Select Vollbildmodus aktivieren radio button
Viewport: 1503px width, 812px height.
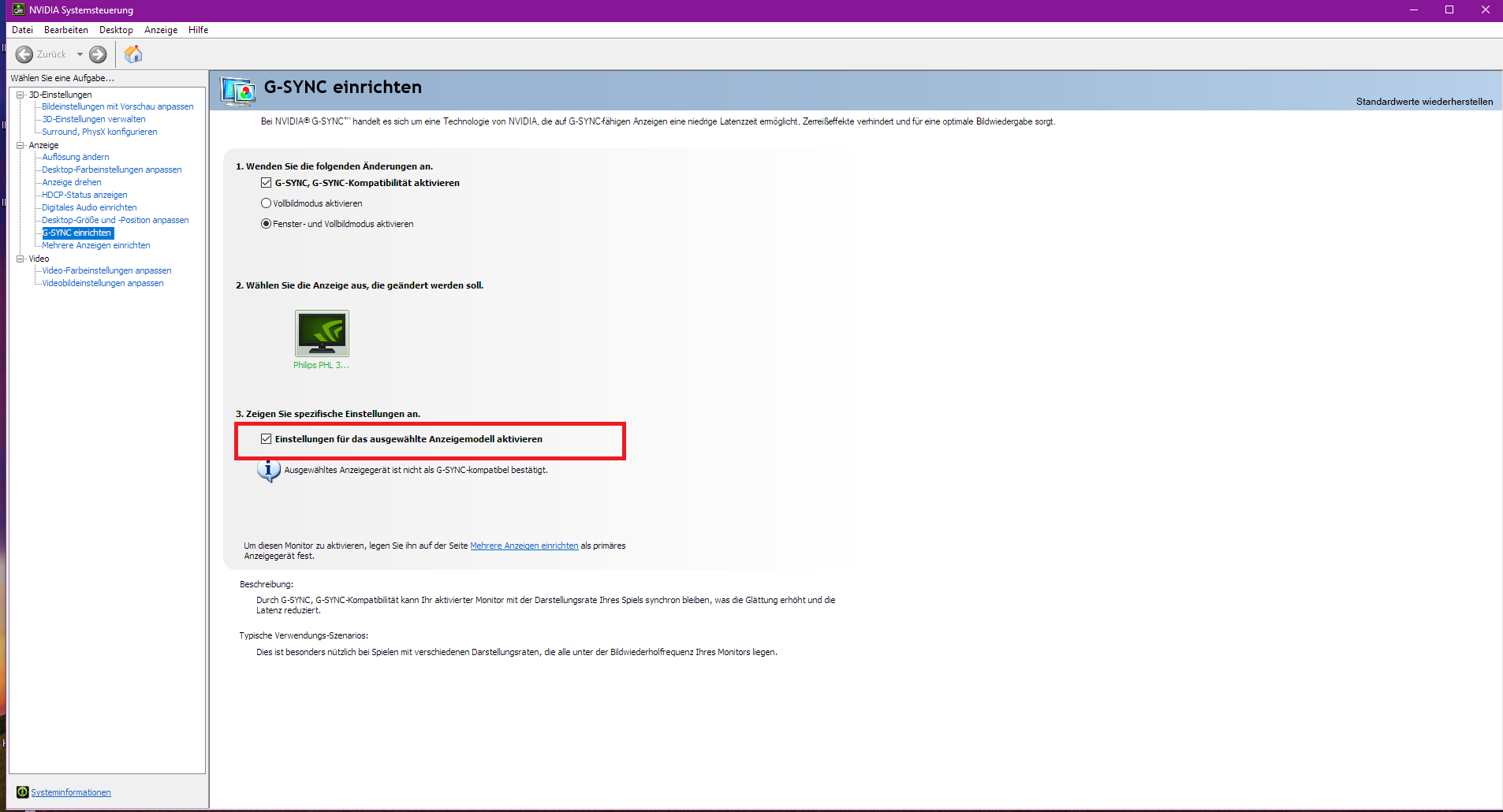[x=267, y=203]
